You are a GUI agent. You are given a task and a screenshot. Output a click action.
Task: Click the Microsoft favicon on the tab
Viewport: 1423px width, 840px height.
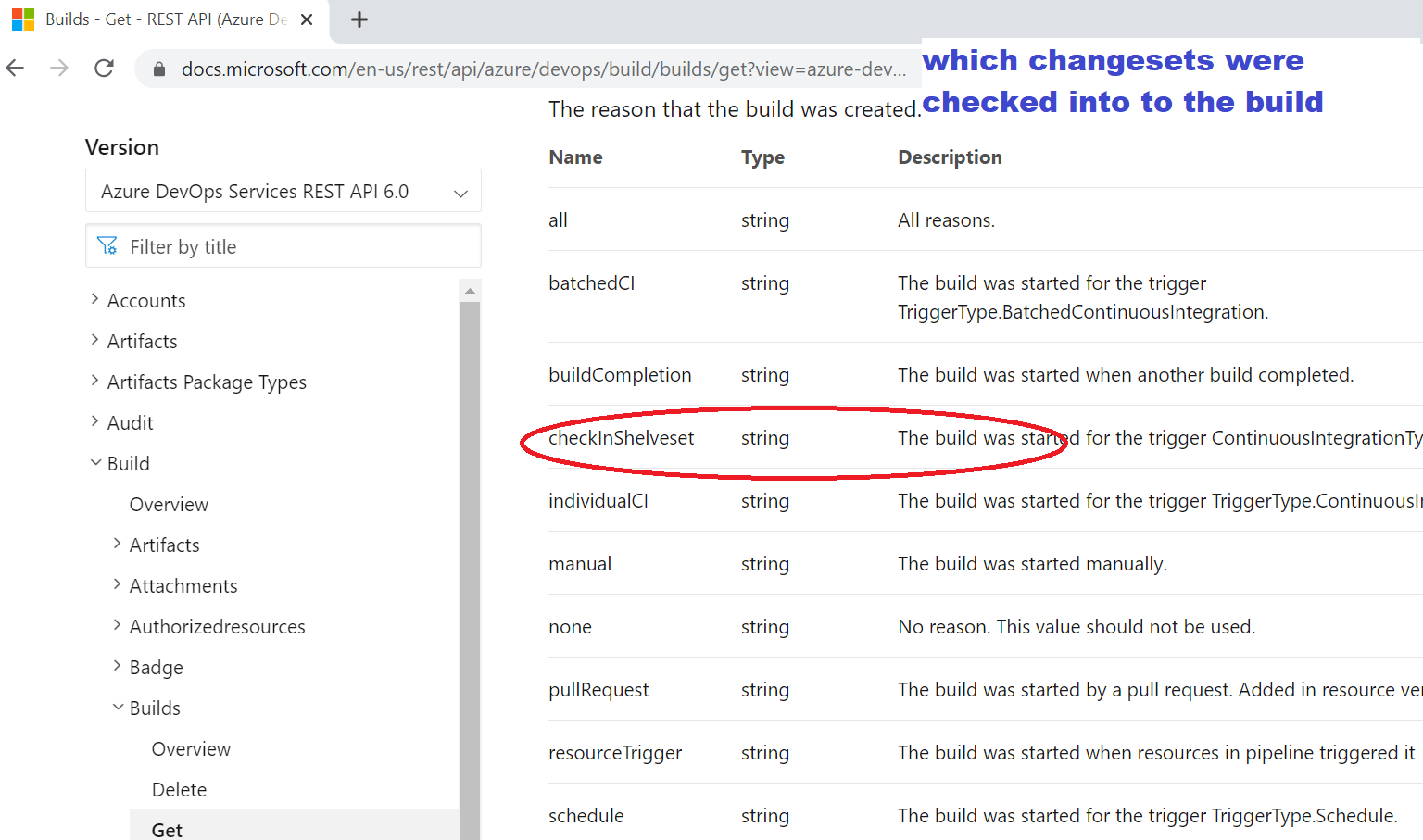22,19
